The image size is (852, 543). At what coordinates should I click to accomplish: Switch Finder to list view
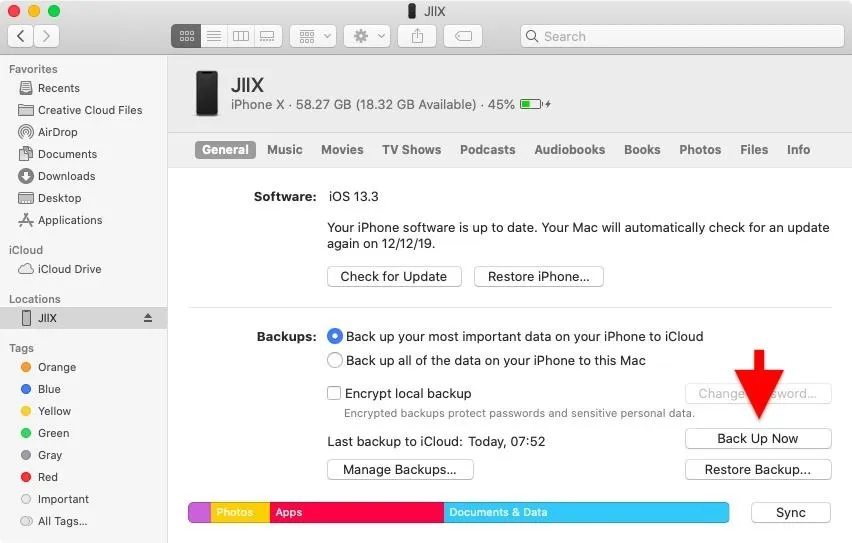click(x=214, y=36)
